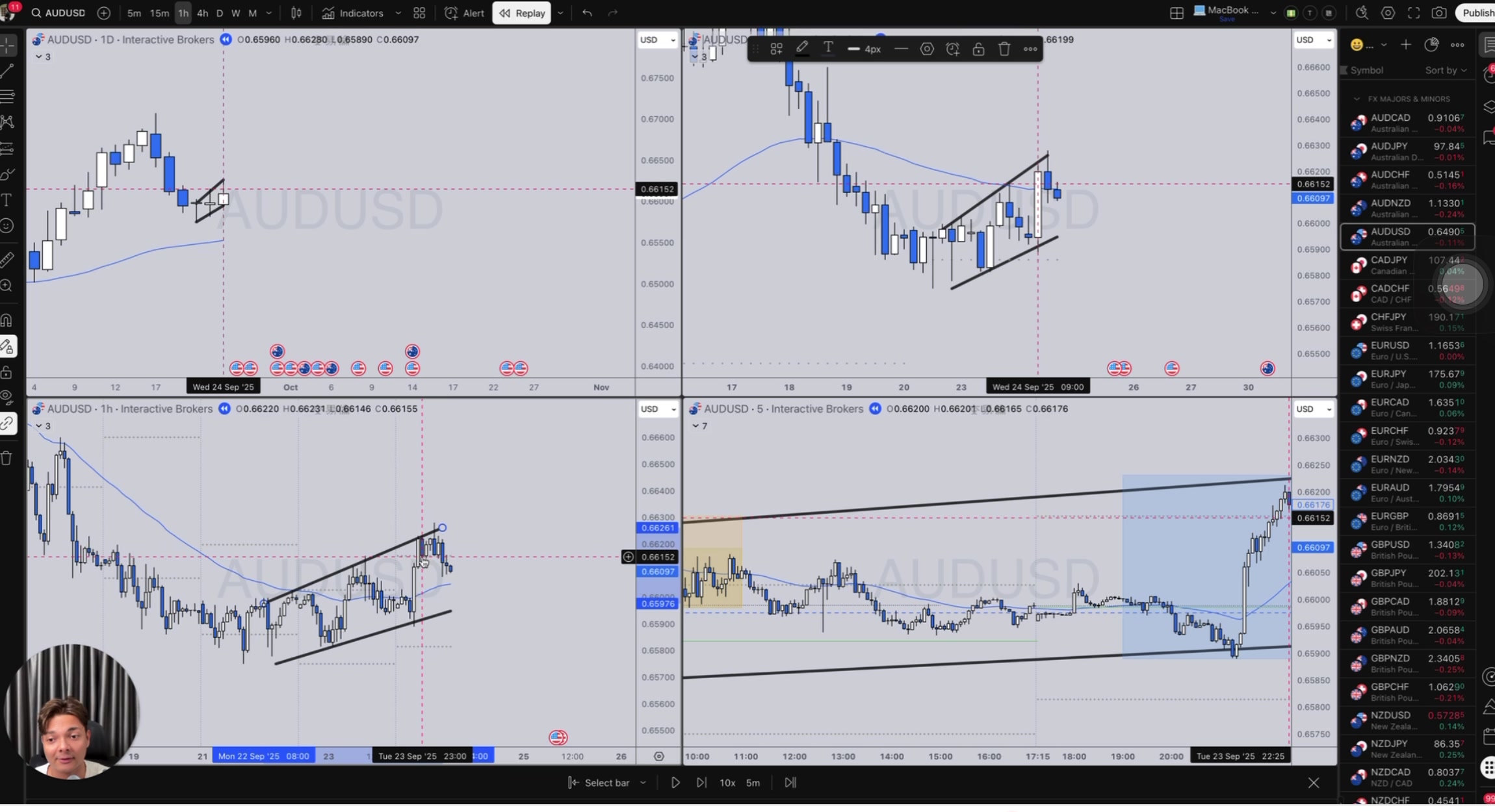Screen dimensions: 1495x812
Task: Delete drawing with floating toolbar trash icon
Action: click(1004, 49)
